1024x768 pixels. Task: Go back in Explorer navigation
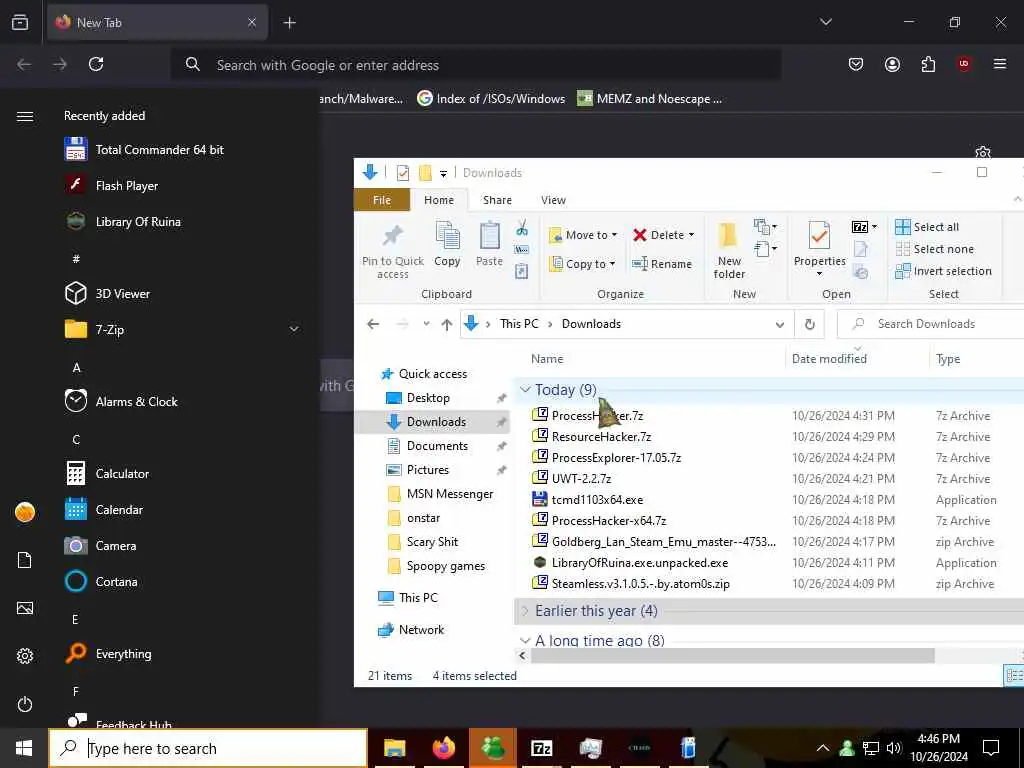click(373, 324)
